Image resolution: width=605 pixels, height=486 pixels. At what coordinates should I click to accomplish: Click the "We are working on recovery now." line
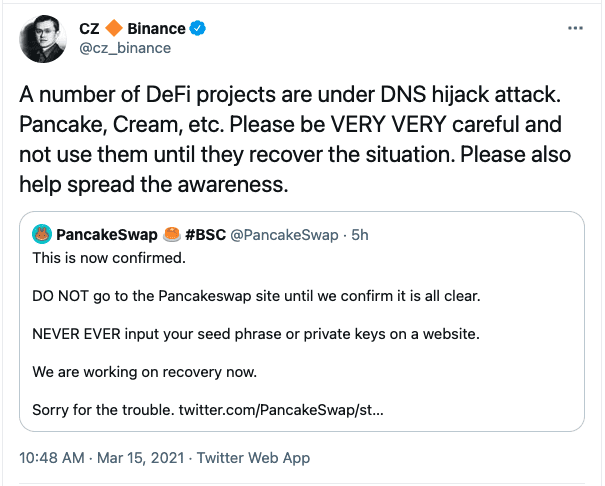coord(144,371)
